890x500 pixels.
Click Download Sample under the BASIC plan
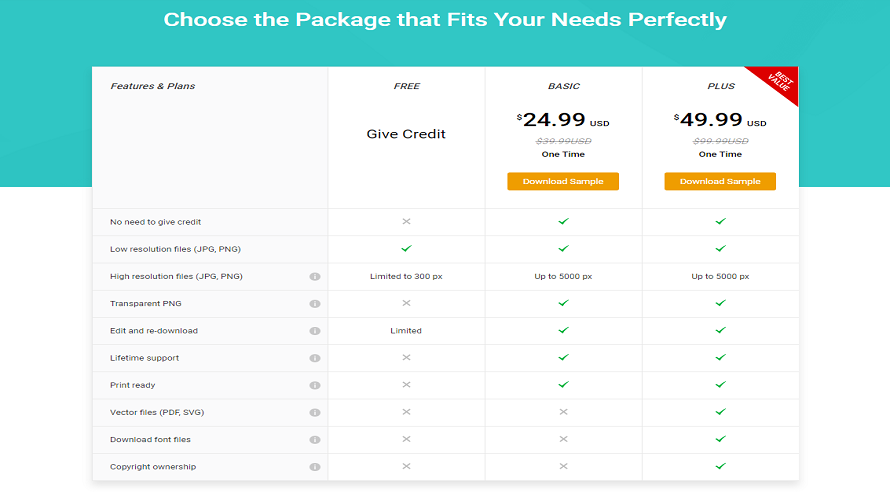(x=563, y=181)
